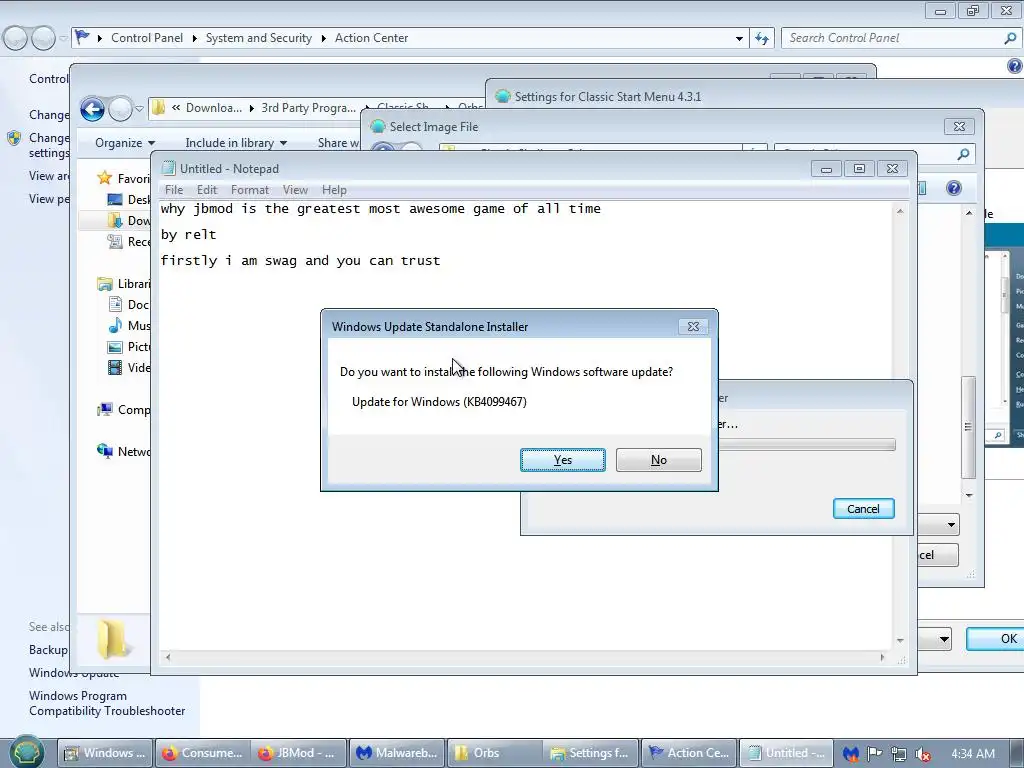
Task: Refresh the Control Panel address bar
Action: click(x=762, y=39)
